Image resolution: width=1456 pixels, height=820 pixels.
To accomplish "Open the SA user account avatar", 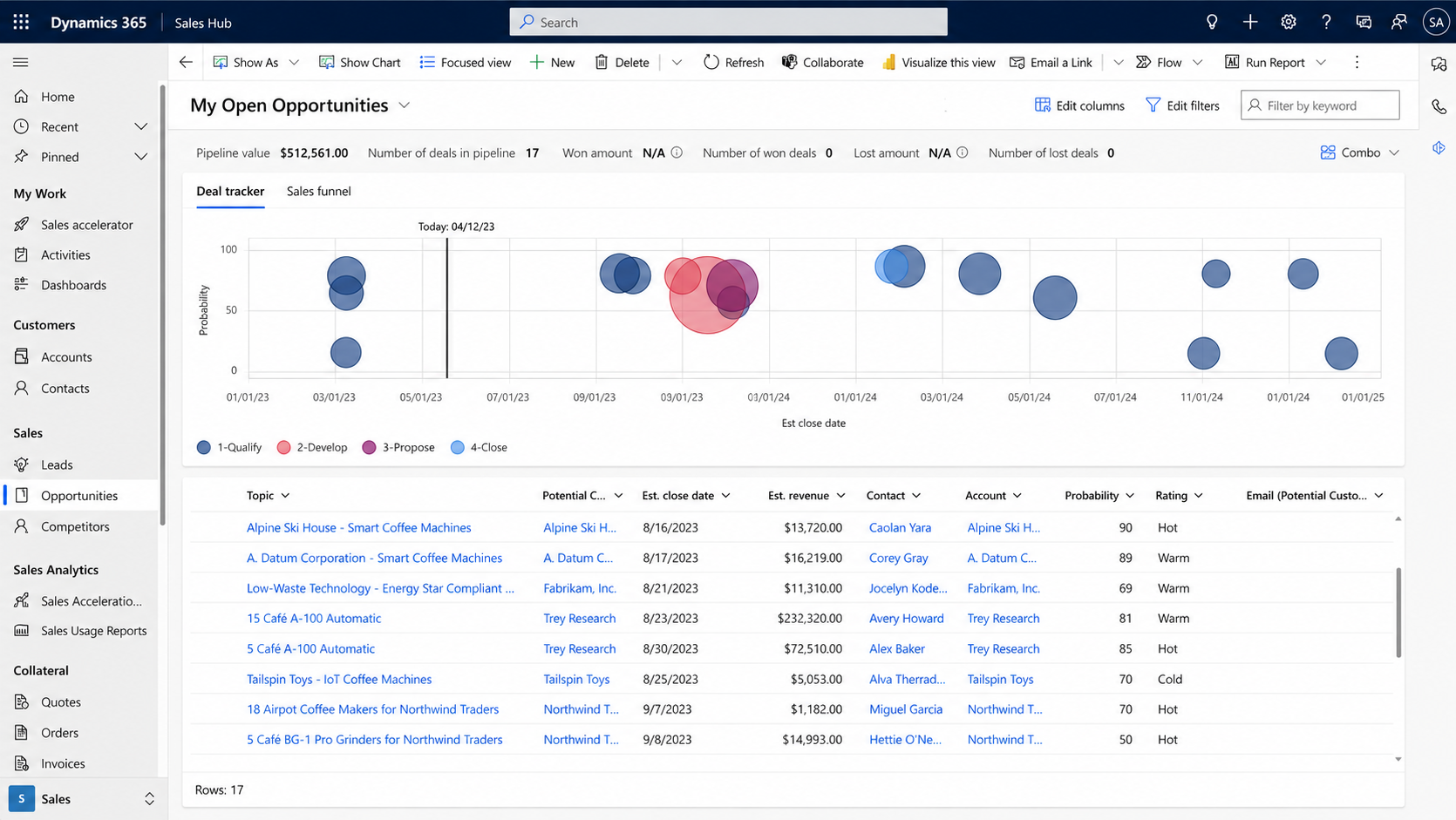I will click(1436, 22).
